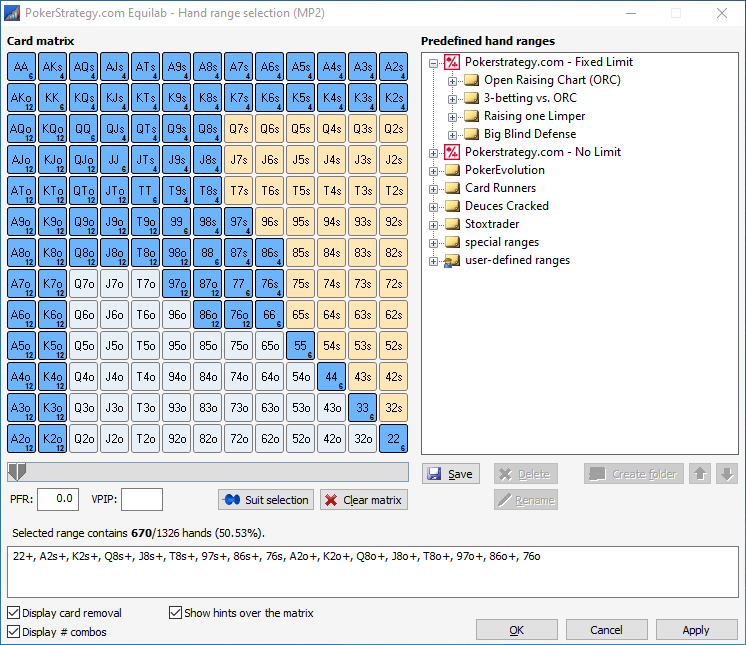Expand the Raising one Limper folder
The image size is (746, 645).
coord(452,117)
